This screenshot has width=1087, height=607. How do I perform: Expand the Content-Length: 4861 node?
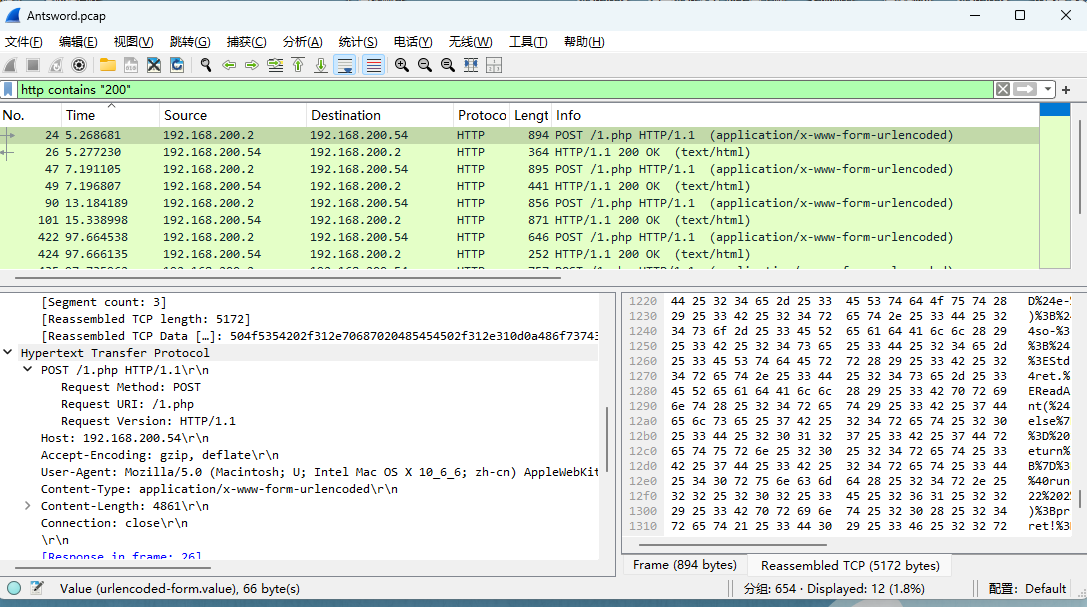[x=28, y=506]
